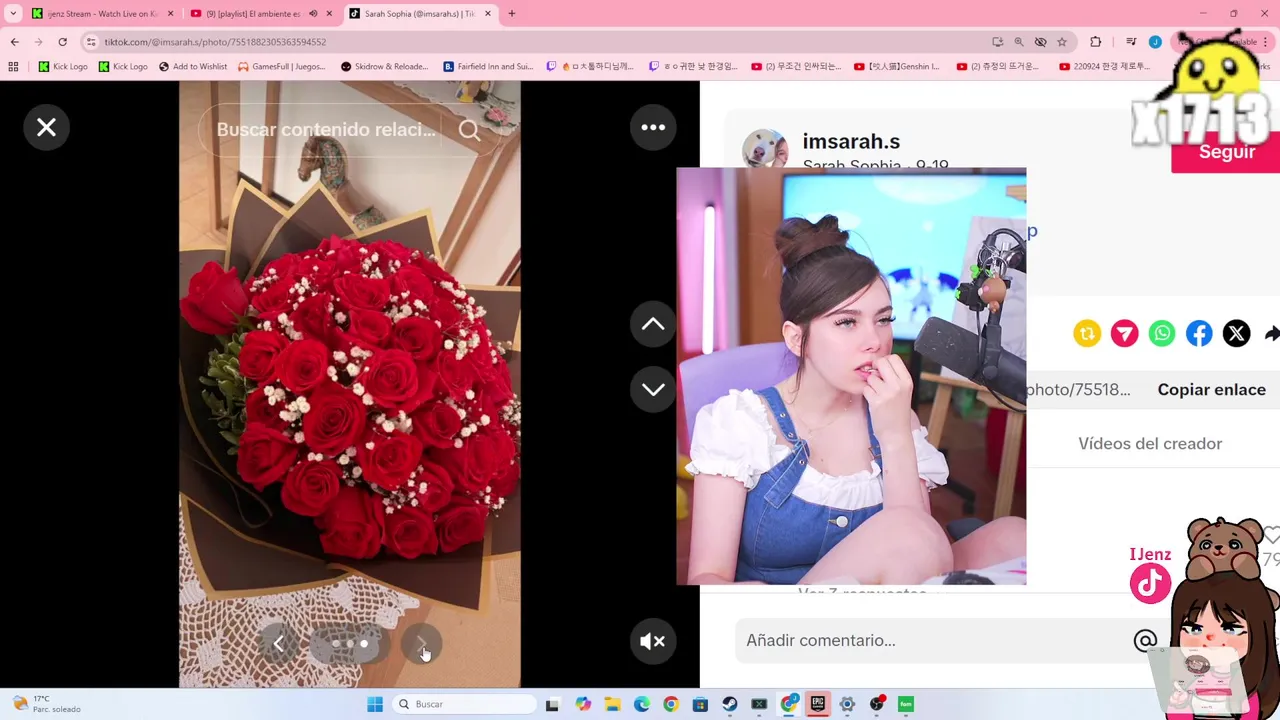Mute the YouTube tab via speaker icon

pyautogui.click(x=313, y=14)
